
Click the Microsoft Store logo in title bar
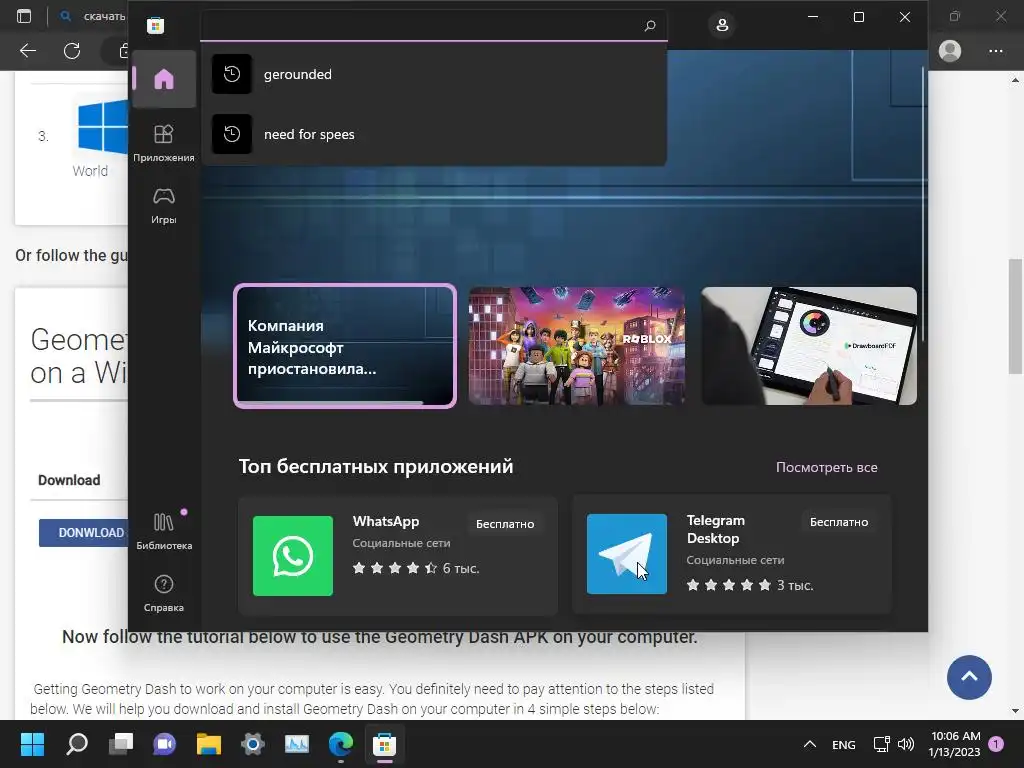click(155, 25)
